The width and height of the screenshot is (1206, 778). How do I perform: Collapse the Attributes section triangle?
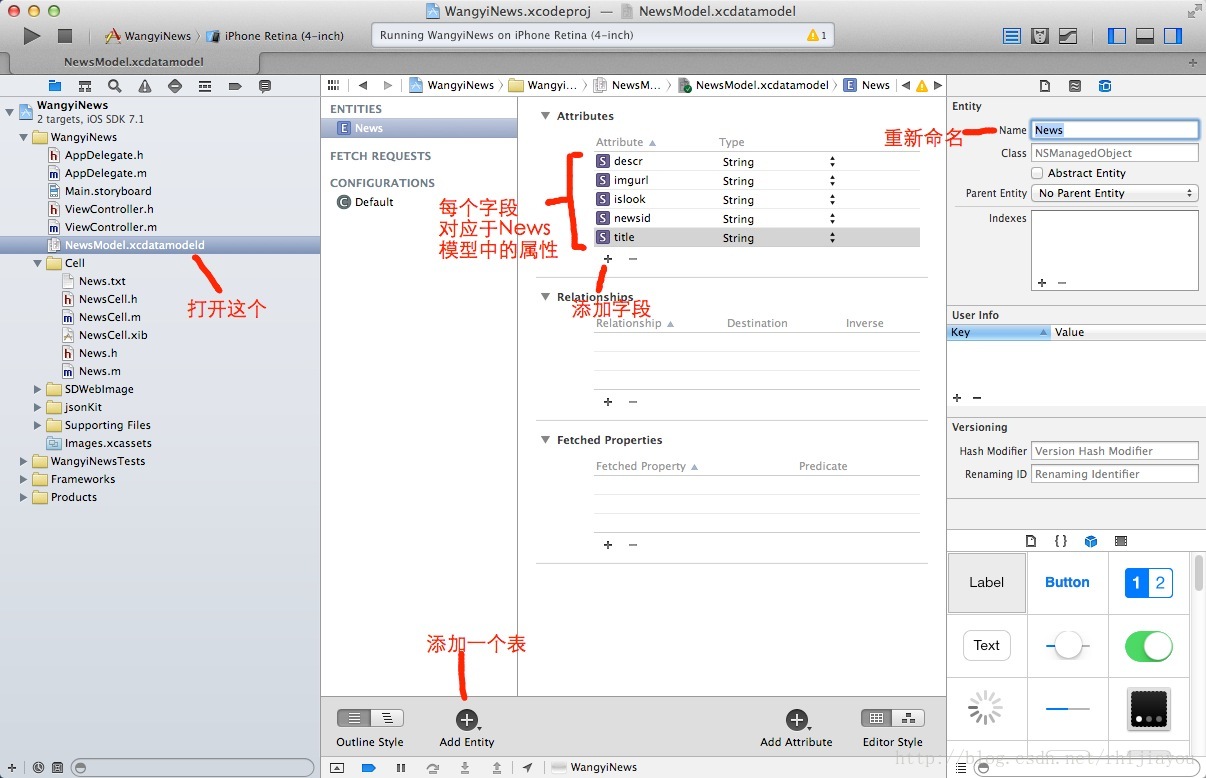tap(546, 116)
